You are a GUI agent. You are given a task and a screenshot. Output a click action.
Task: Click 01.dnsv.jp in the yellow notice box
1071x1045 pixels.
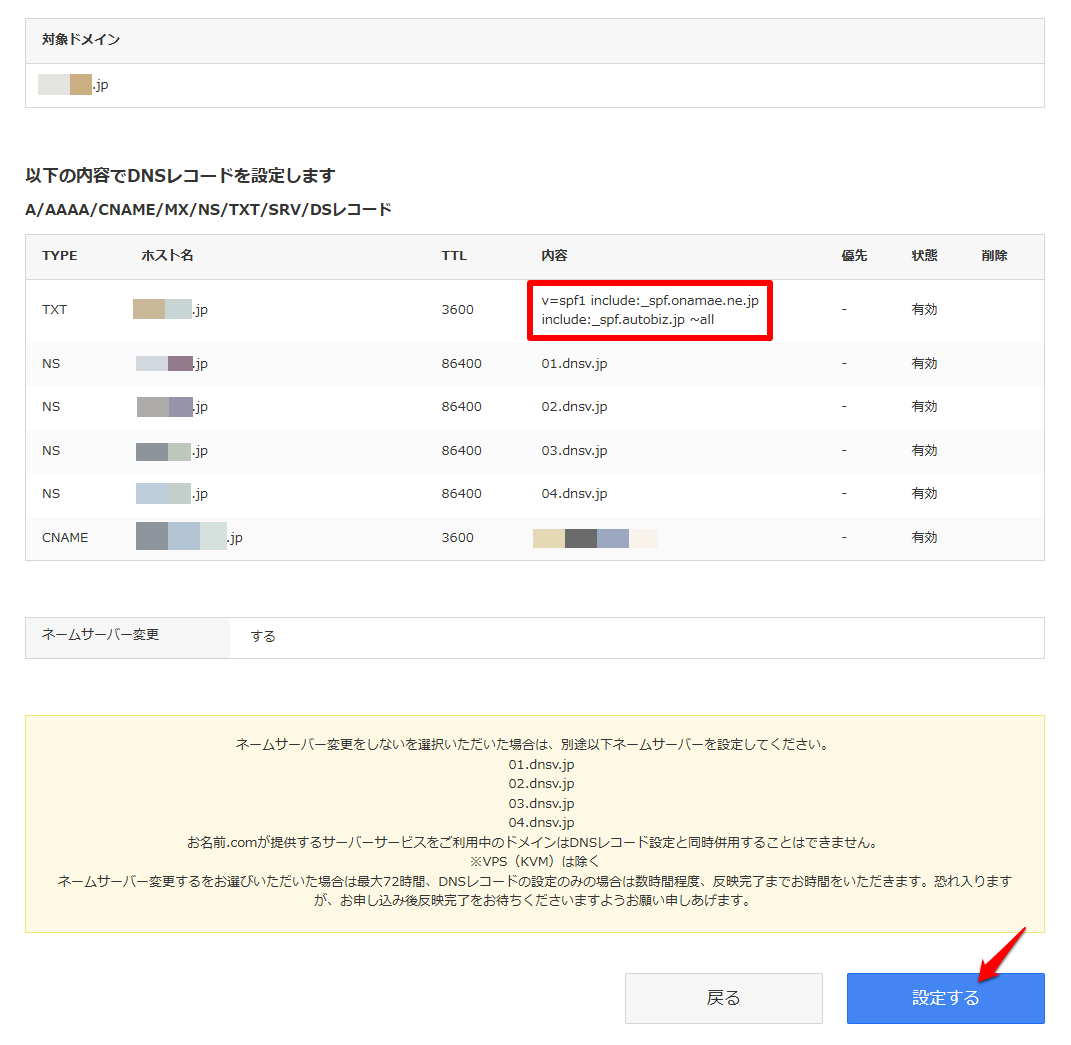point(541,765)
